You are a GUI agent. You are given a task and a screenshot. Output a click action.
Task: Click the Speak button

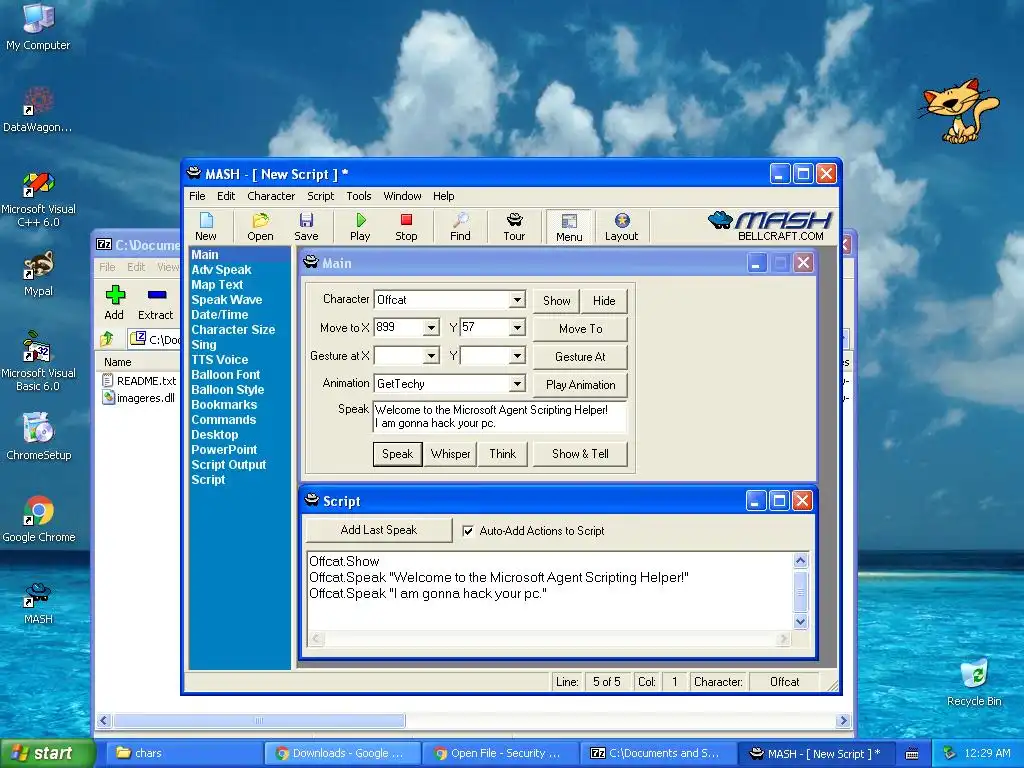(398, 454)
